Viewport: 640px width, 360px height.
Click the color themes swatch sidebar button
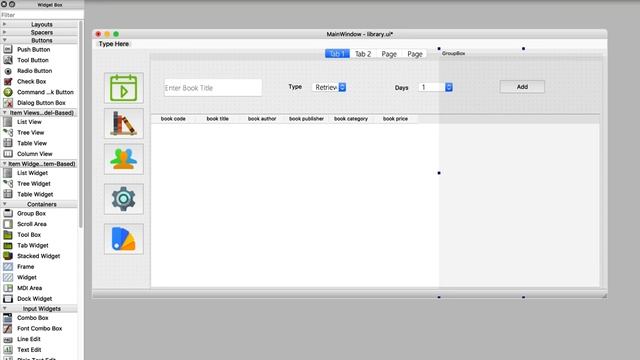(x=124, y=239)
